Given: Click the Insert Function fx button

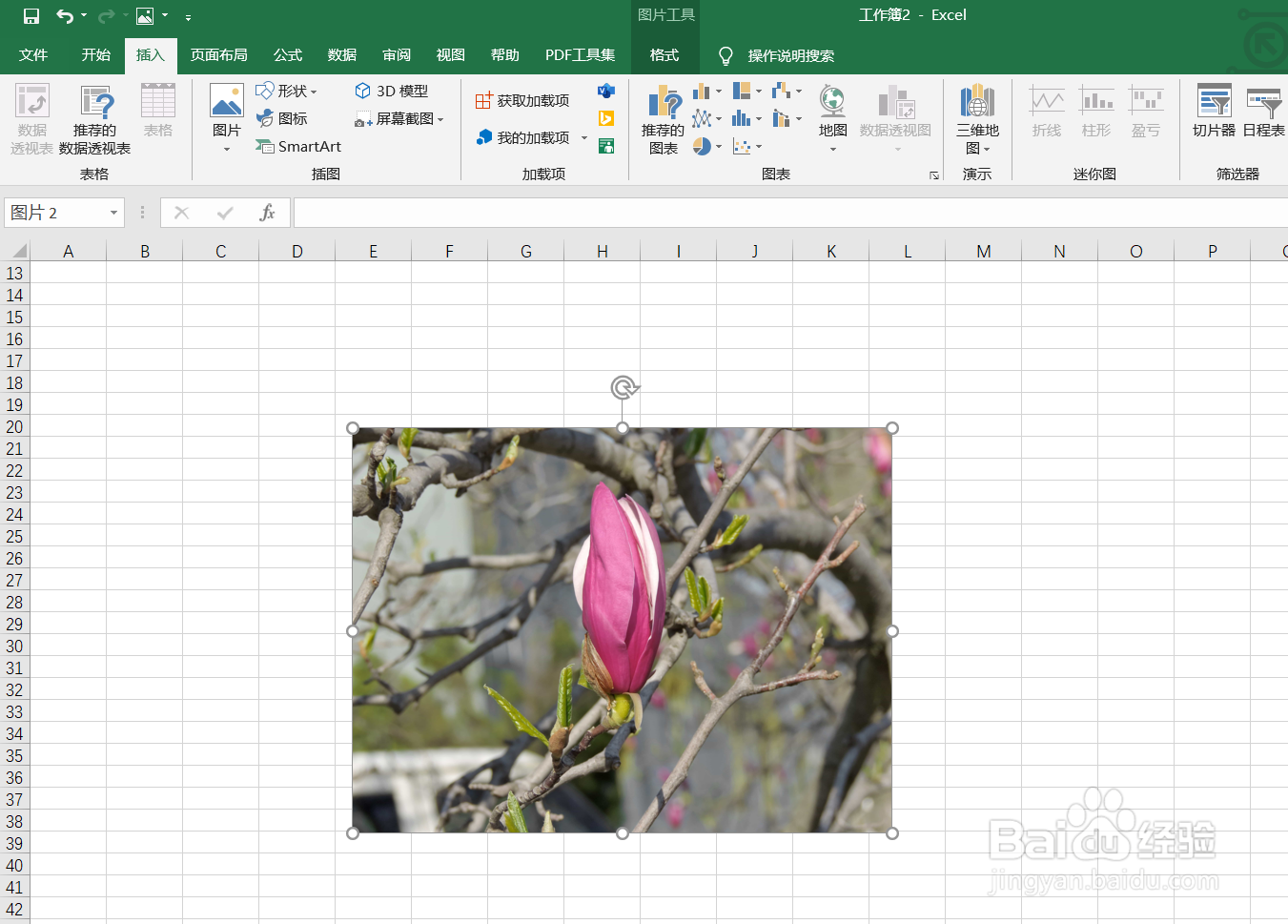Looking at the screenshot, I should tap(267, 213).
